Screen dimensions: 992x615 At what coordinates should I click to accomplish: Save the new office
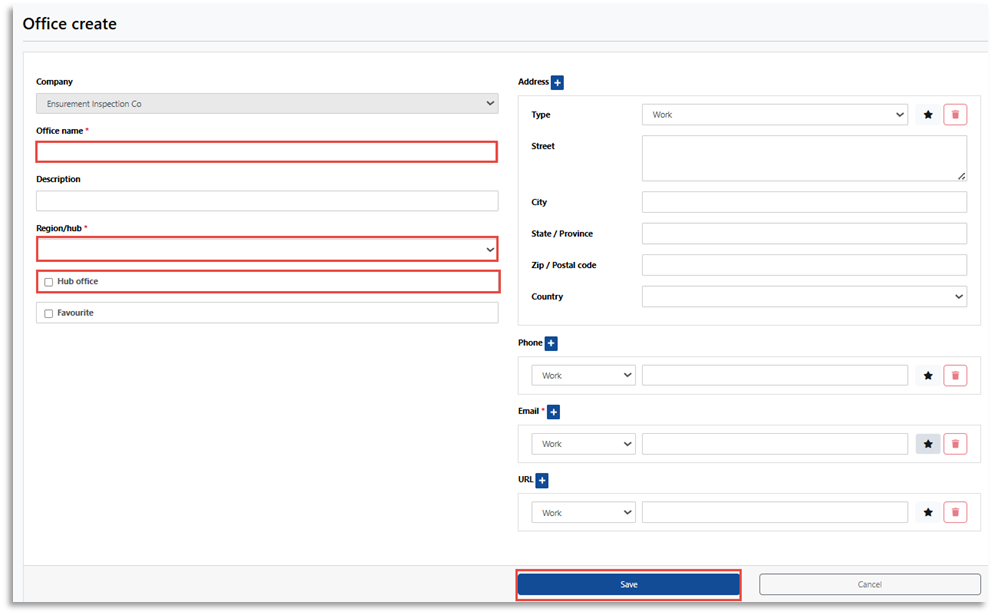pos(629,585)
